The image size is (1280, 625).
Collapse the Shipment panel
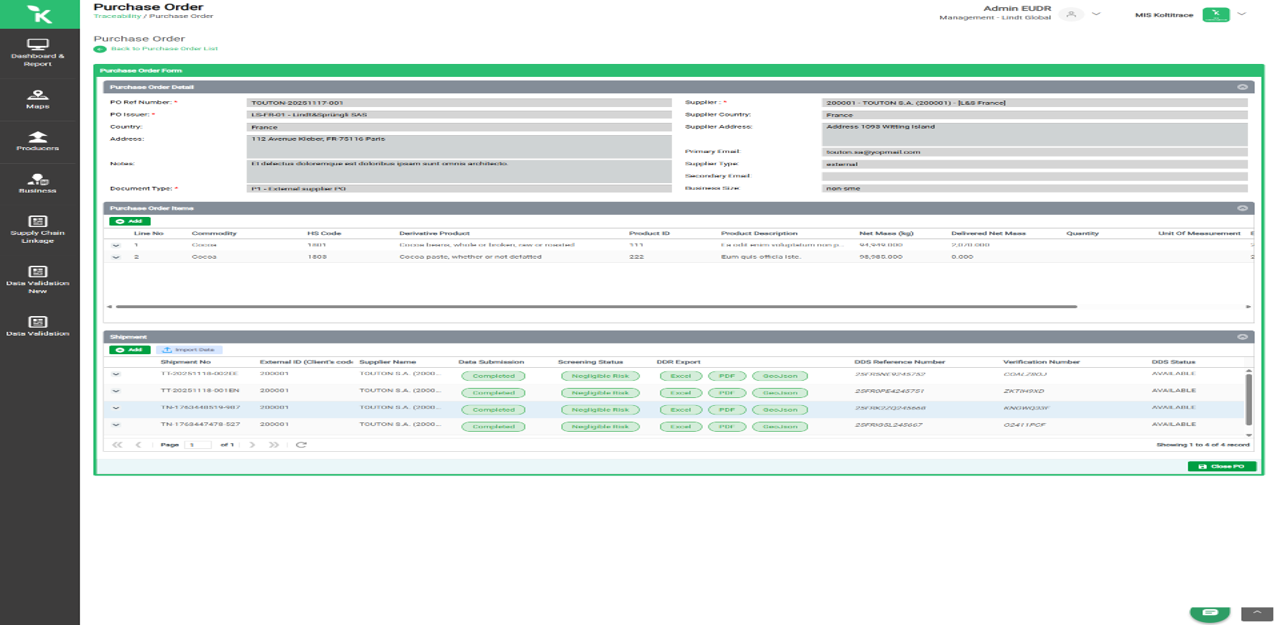pyautogui.click(x=1242, y=337)
